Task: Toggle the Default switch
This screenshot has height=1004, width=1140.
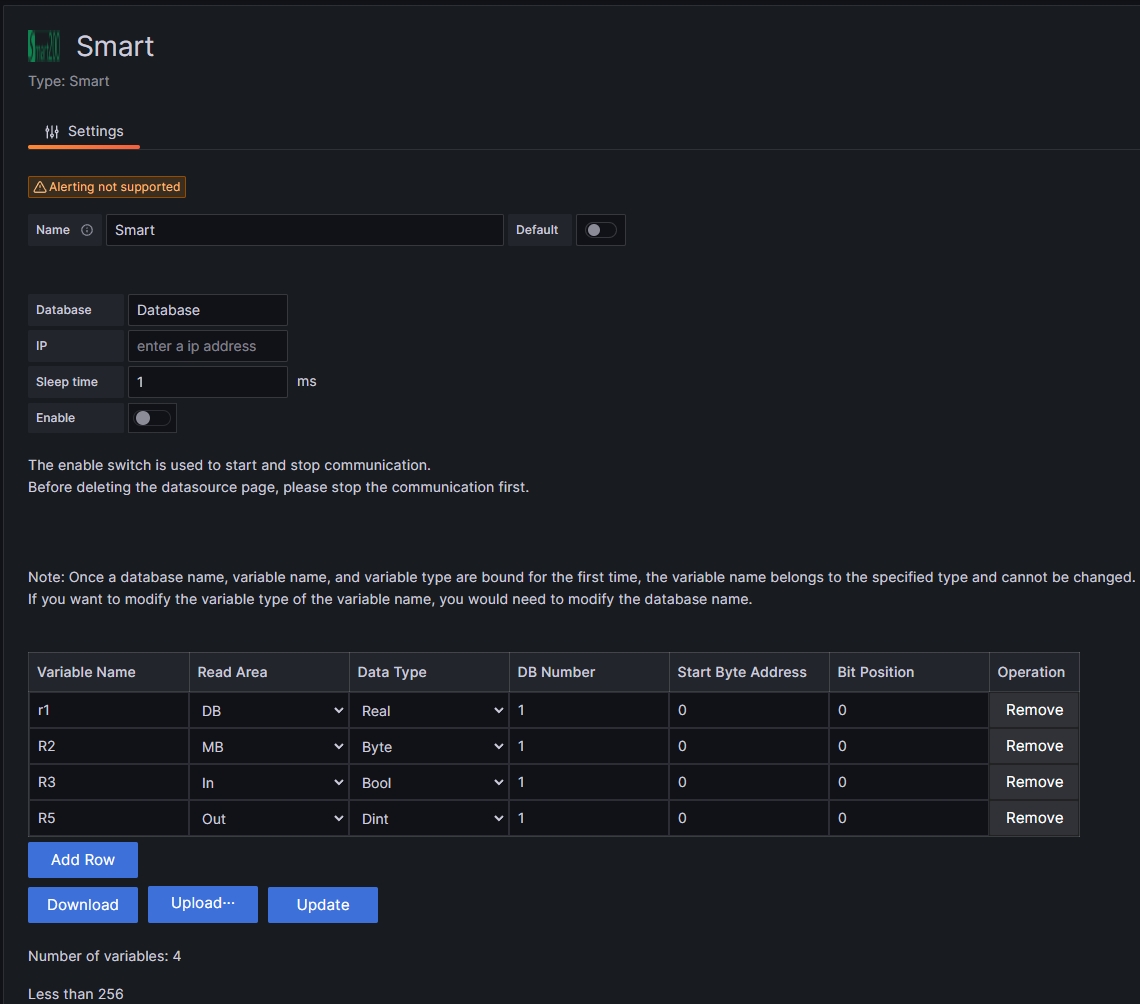Action: 601,230
